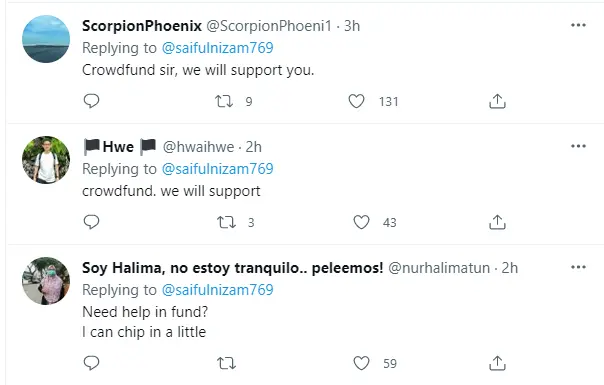This screenshot has width=604, height=385.
Task: View ScorpionPhoenix's profile picture
Action: [46, 39]
